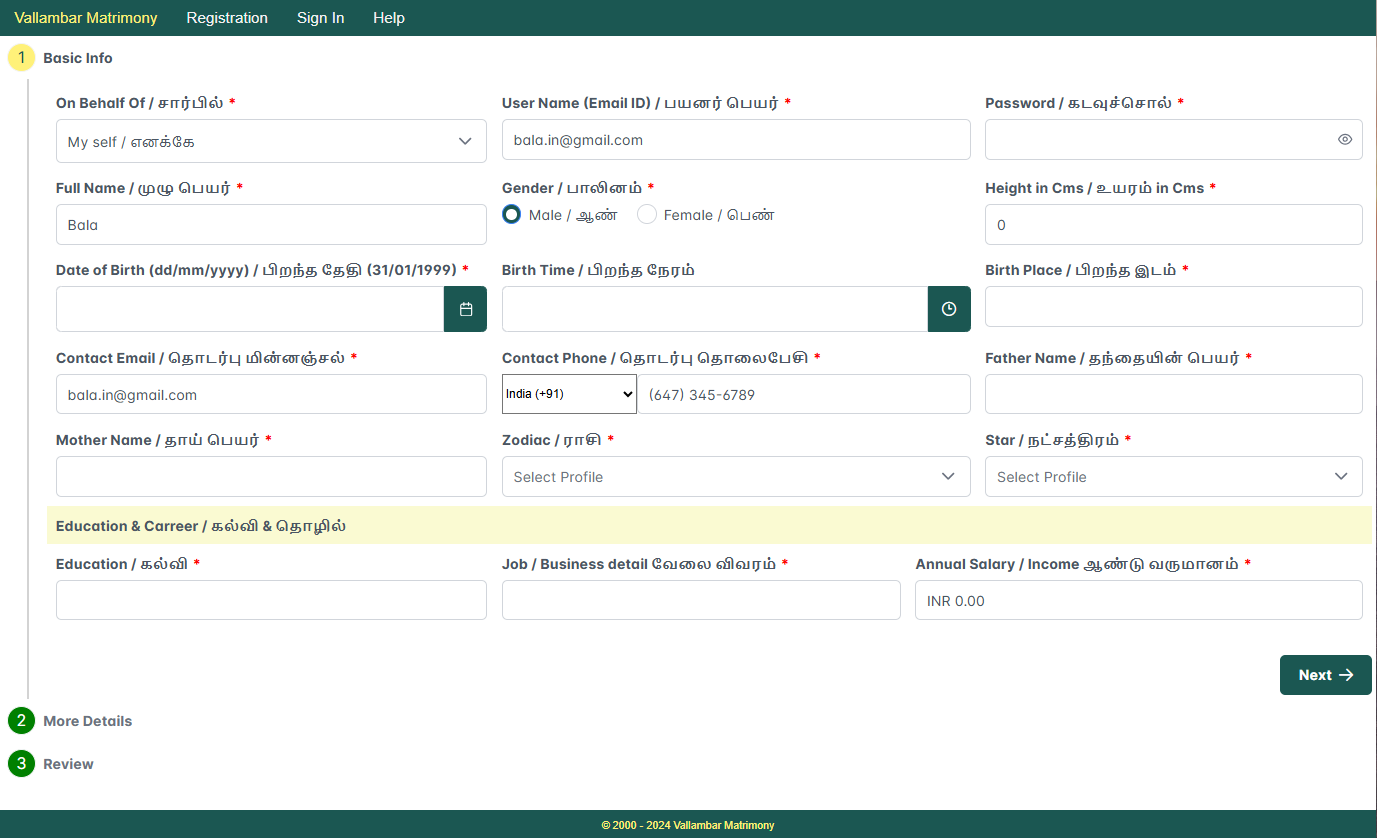Click the Annual Salary INR field

pyautogui.click(x=1138, y=600)
